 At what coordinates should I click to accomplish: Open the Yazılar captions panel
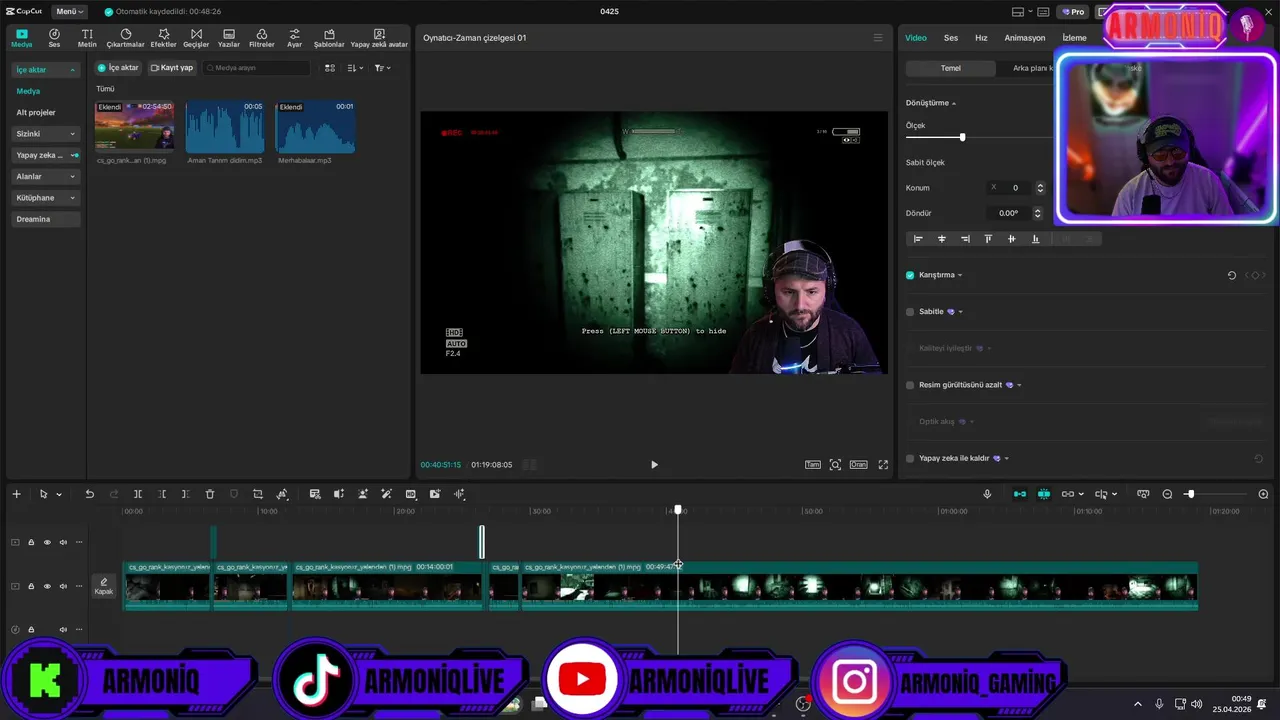(x=229, y=38)
